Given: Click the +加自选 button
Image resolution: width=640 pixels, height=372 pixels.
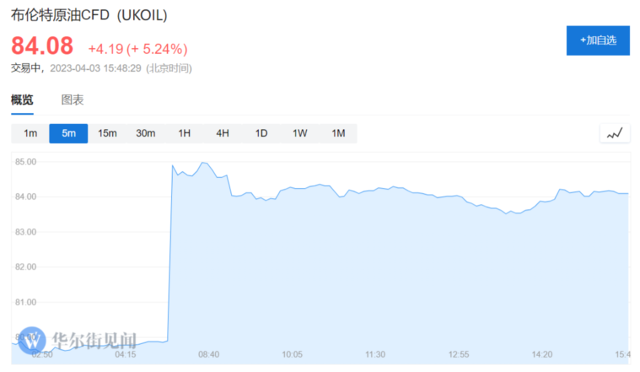Looking at the screenshot, I should tap(598, 40).
